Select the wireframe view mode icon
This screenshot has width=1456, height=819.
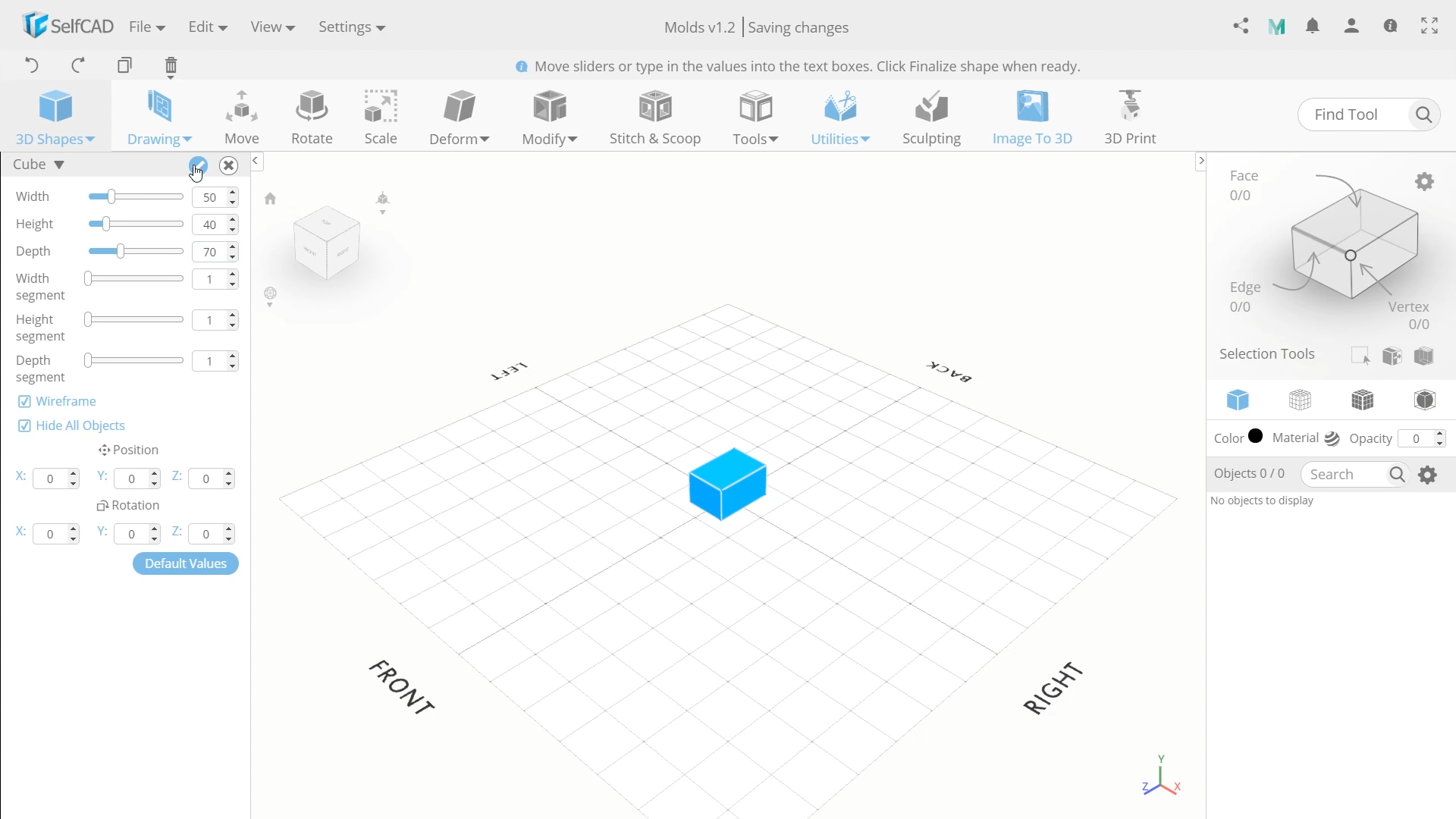(x=1301, y=400)
